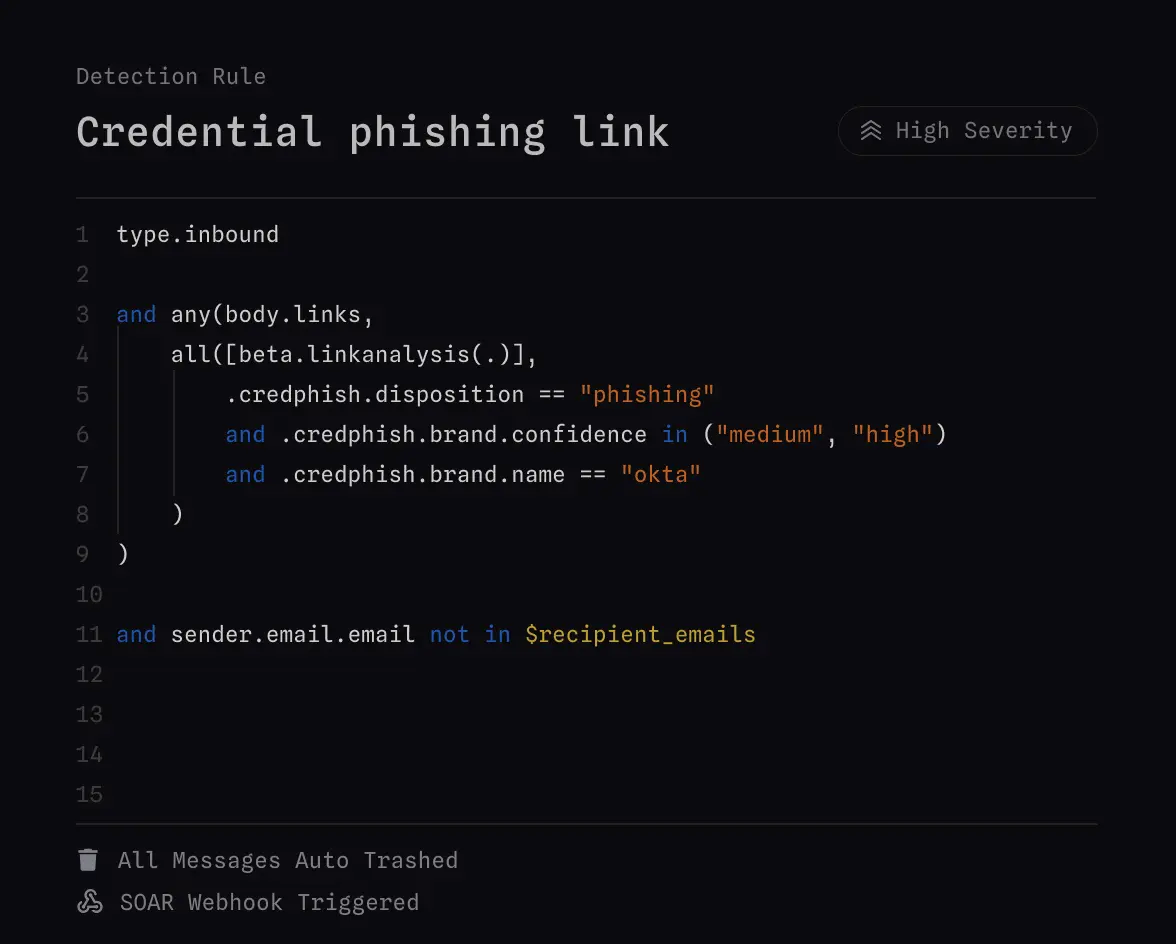Viewport: 1176px width, 944px height.
Task: Click line number 11 in the editor
Action: coord(88,634)
